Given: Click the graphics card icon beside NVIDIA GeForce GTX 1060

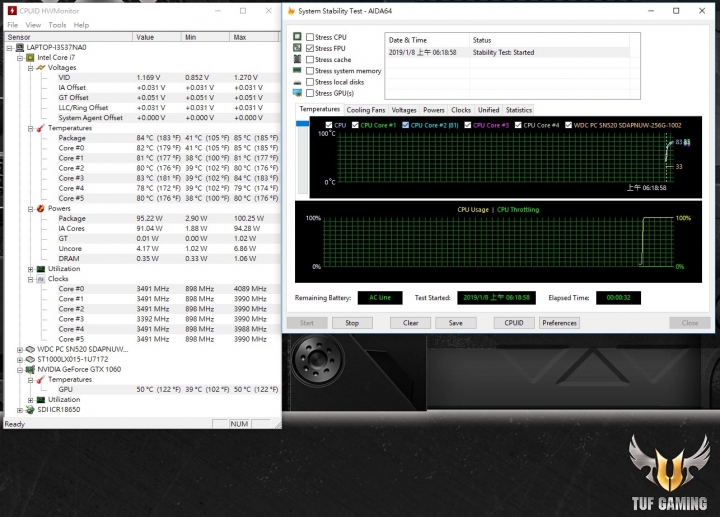Looking at the screenshot, I should coord(30,369).
